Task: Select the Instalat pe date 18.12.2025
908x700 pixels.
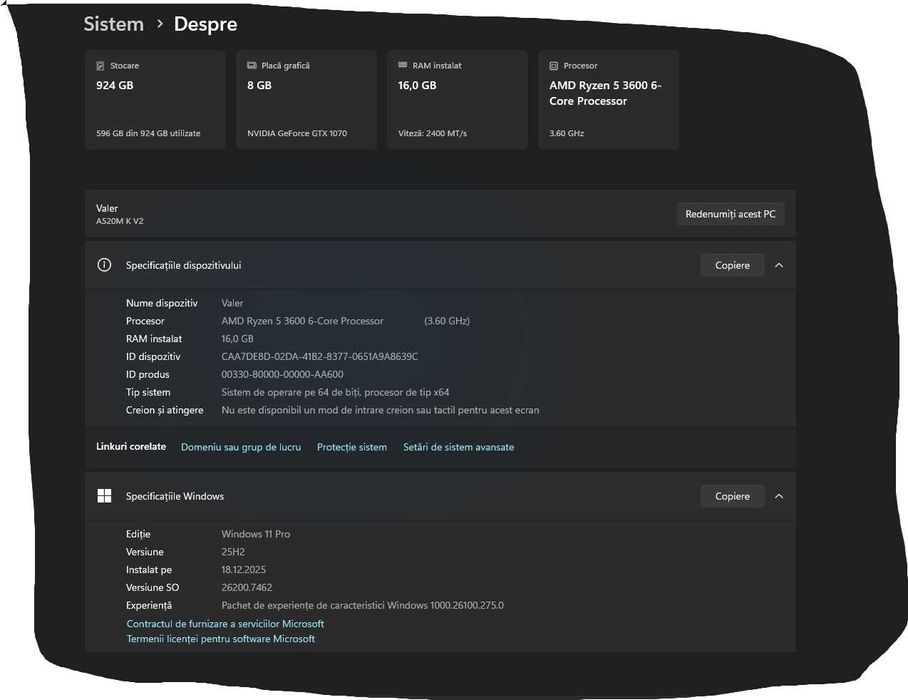Action: 243,570
